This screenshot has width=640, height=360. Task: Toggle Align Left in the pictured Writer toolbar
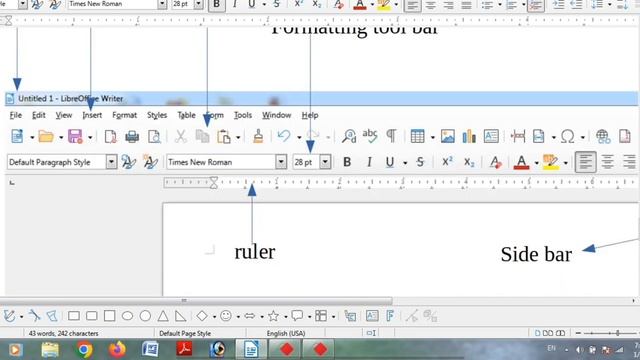pyautogui.click(x=585, y=162)
